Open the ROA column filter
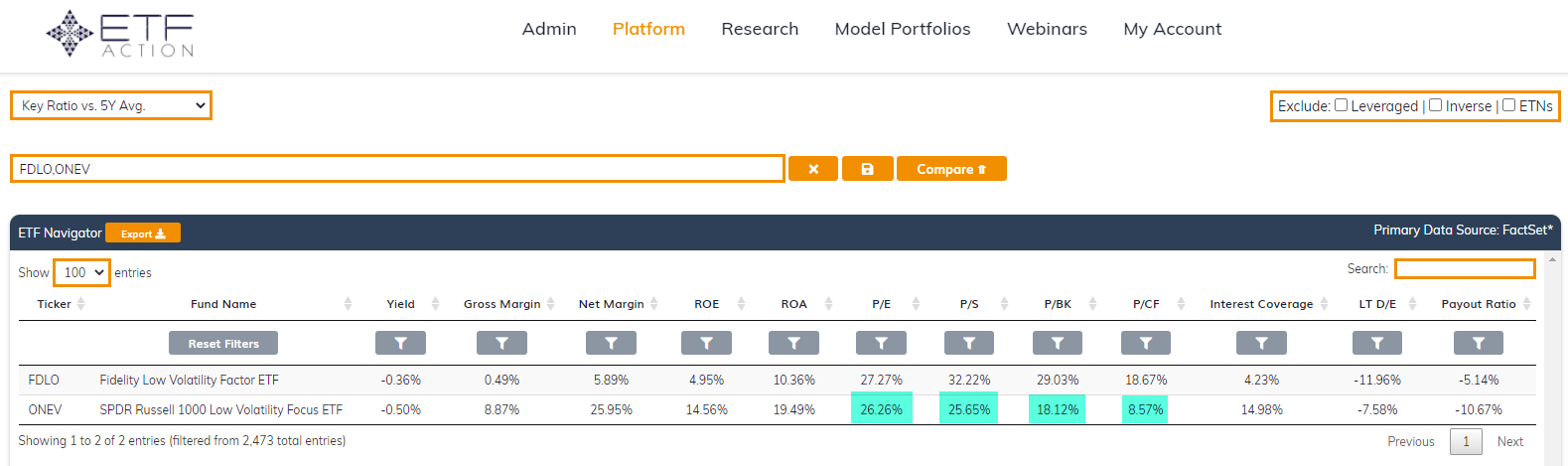 click(793, 343)
